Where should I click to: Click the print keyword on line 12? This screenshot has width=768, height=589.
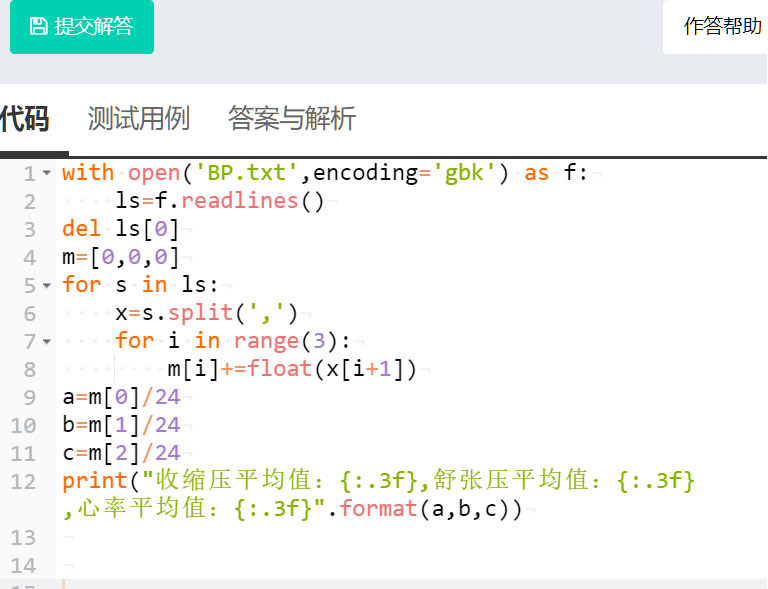pyautogui.click(x=95, y=481)
